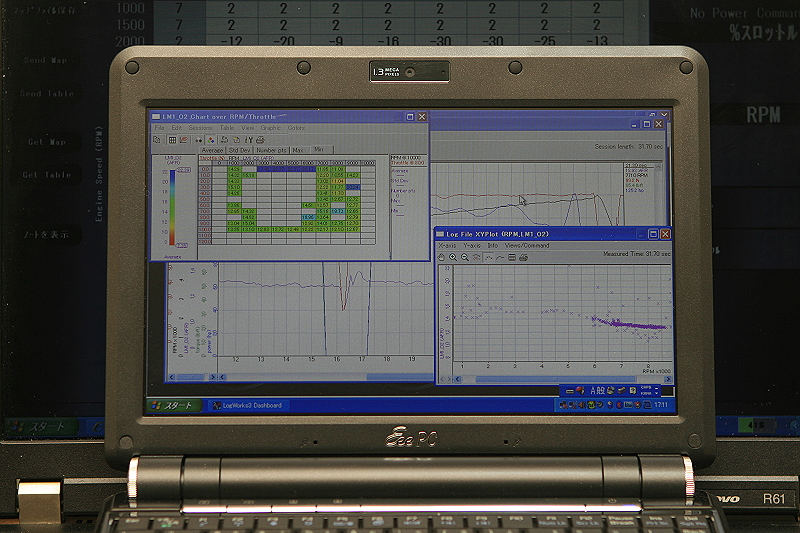The width and height of the screenshot is (800, 533).
Task: Select the pan hand tool in XYPlot
Action: click(441, 258)
